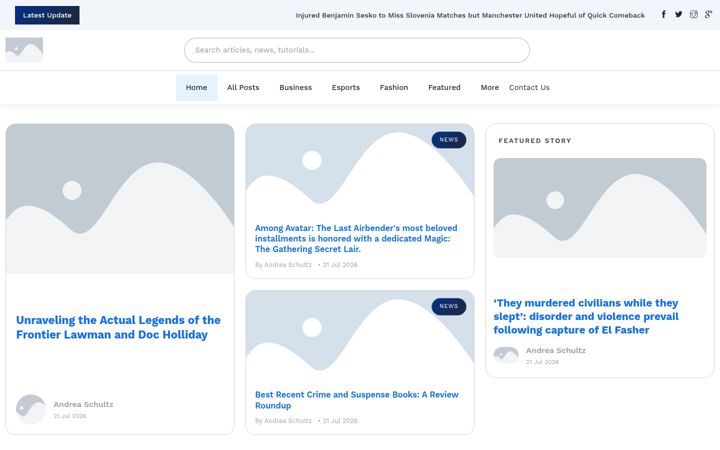Open the Facebook social icon
This screenshot has width=720, height=450.
pyautogui.click(x=664, y=15)
